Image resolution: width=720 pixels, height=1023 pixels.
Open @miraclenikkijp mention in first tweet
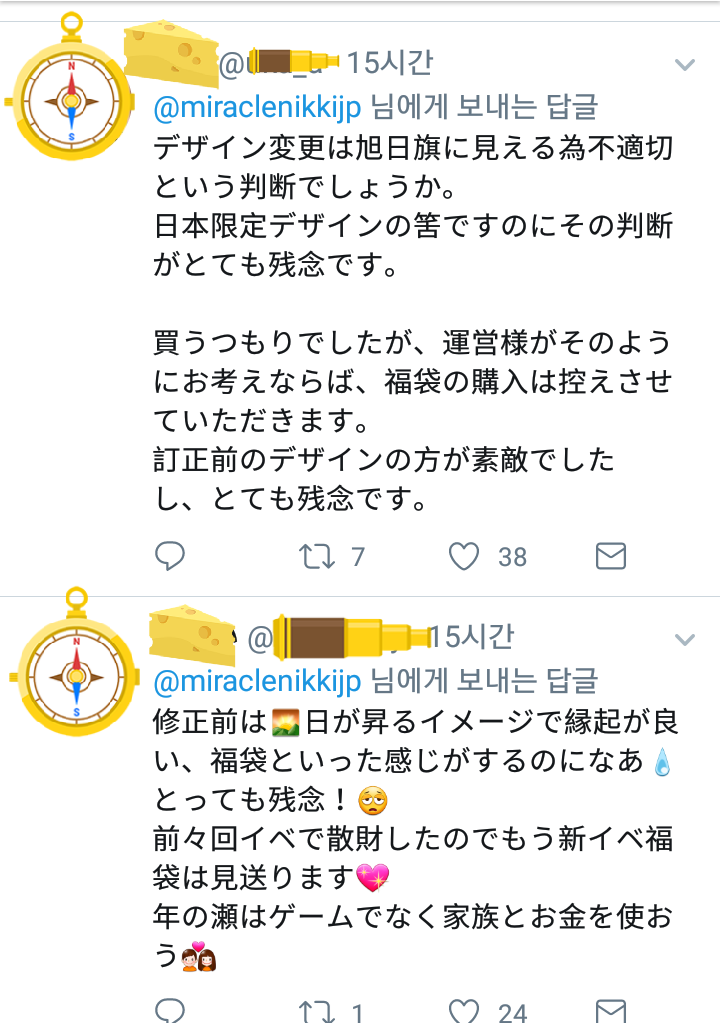[x=257, y=107]
